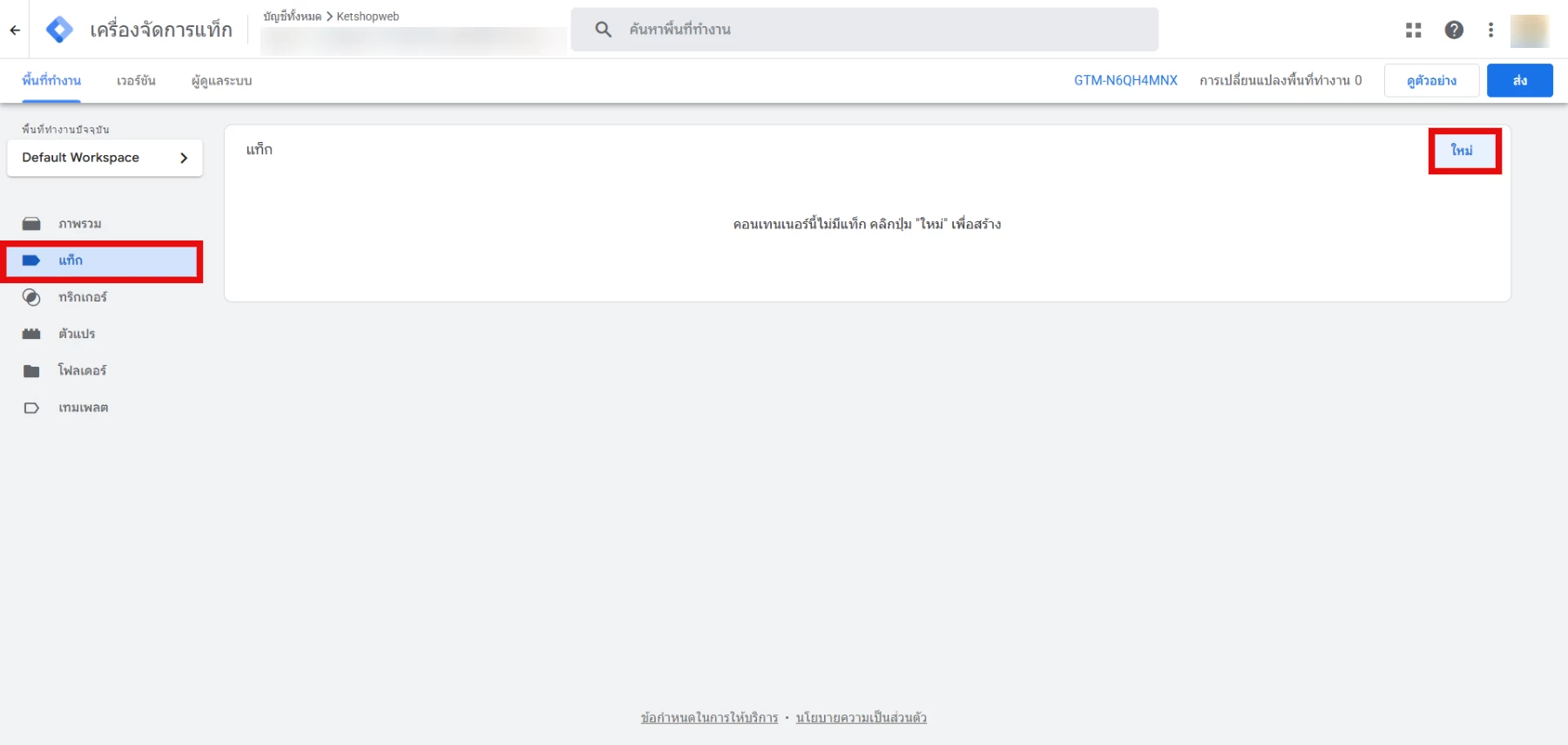Screen dimensions: 1568x745
Task: Open the GTM-N6QH4MNX container ID link
Action: (1125, 80)
